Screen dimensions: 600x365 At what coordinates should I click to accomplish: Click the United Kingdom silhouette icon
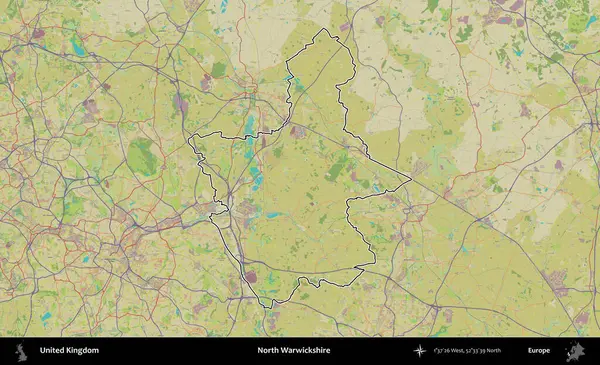tap(21, 352)
